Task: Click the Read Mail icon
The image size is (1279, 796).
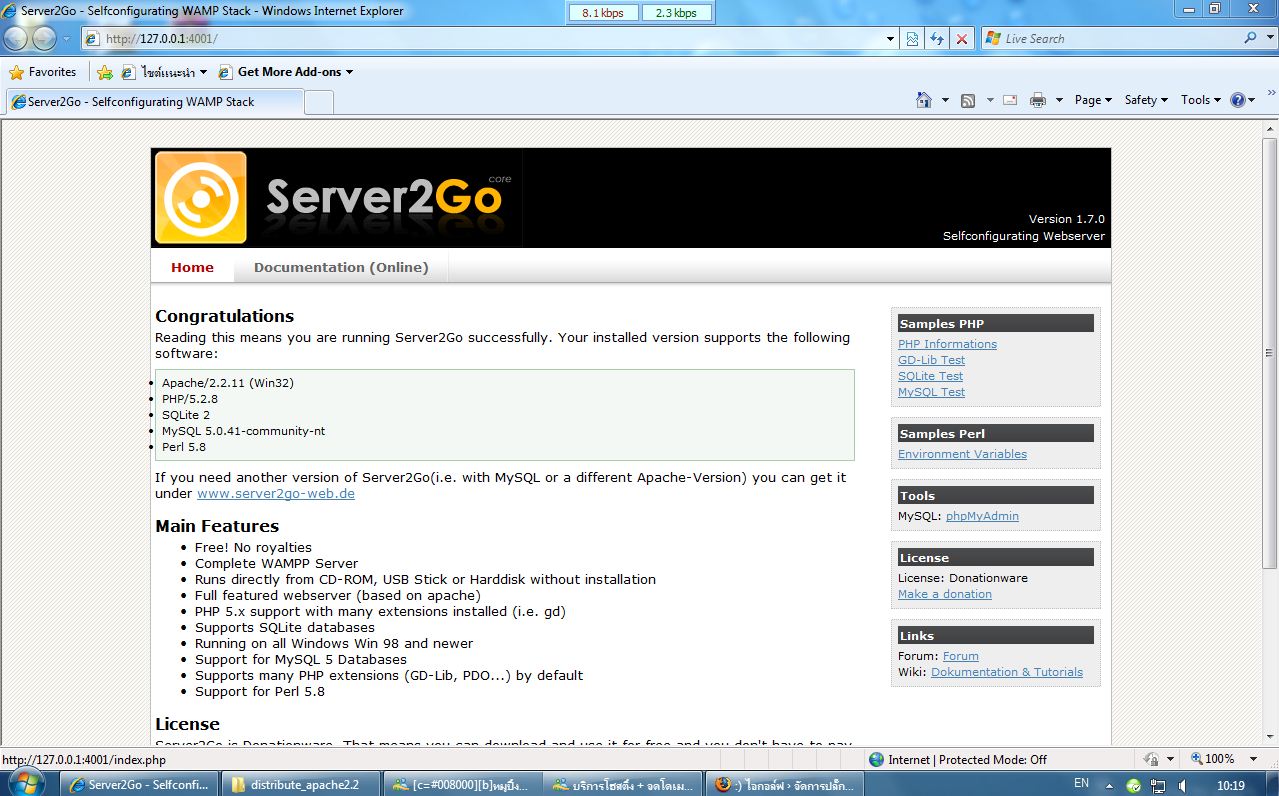Action: [1010, 100]
